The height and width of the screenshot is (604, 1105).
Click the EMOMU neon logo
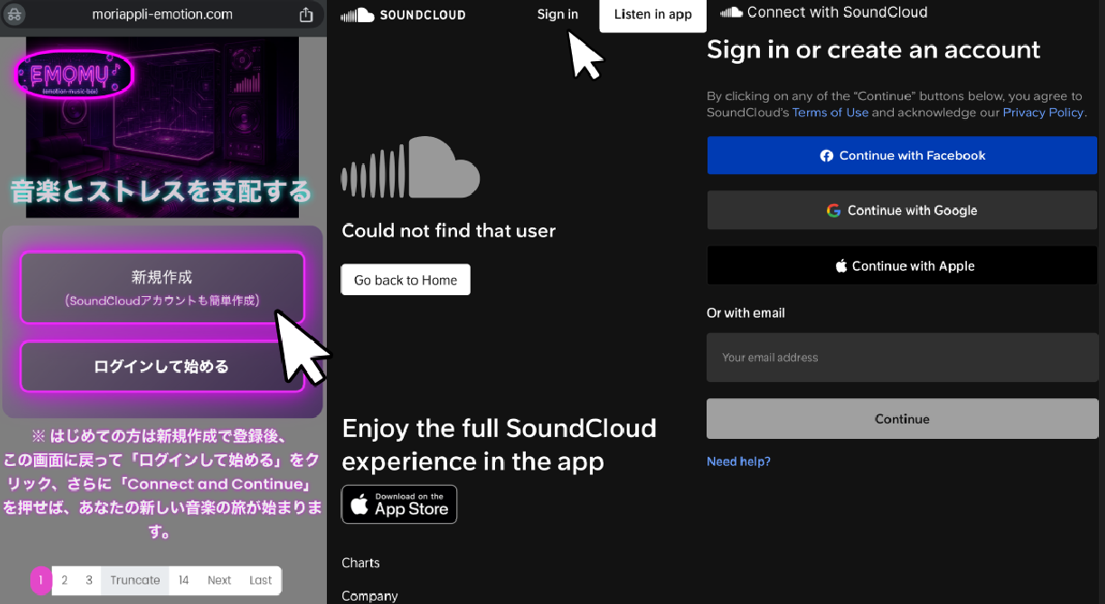tap(73, 74)
